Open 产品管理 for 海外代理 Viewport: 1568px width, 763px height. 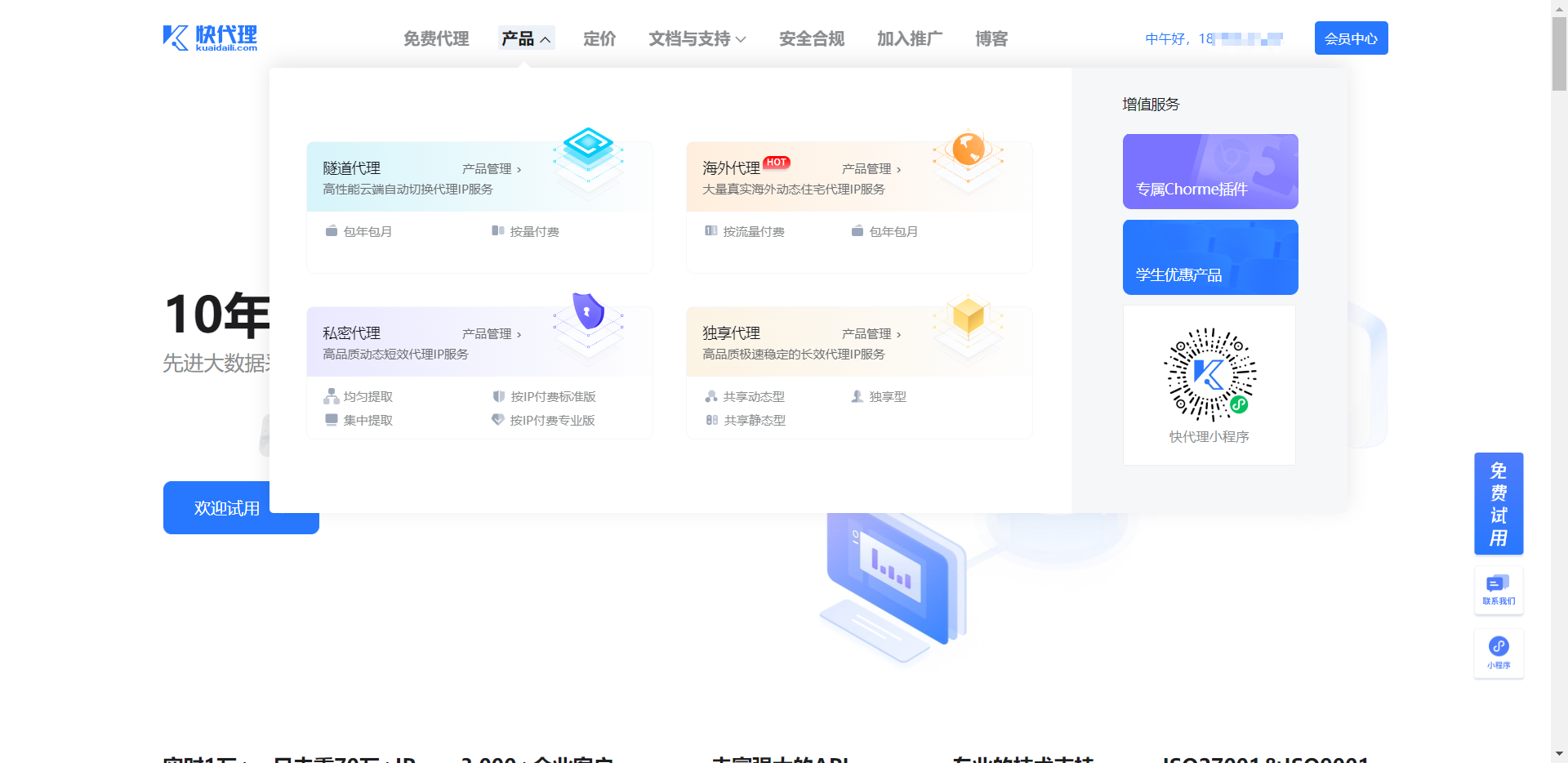coord(871,169)
